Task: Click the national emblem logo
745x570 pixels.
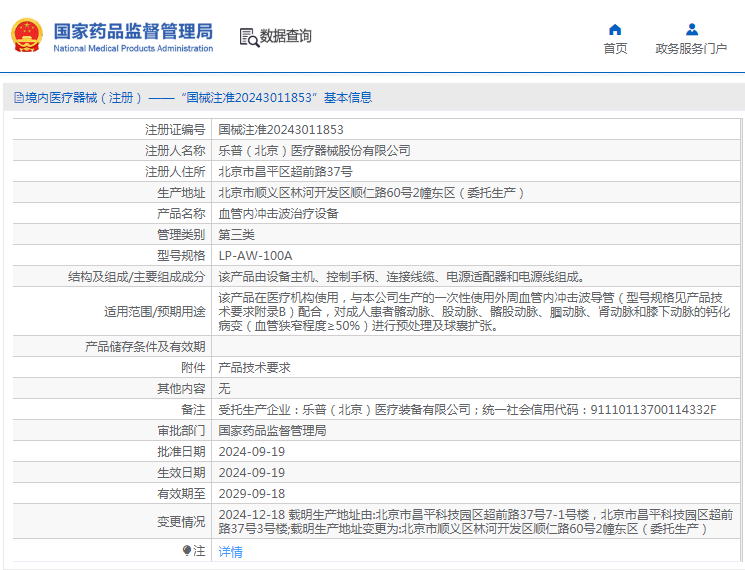Action: [x=27, y=36]
